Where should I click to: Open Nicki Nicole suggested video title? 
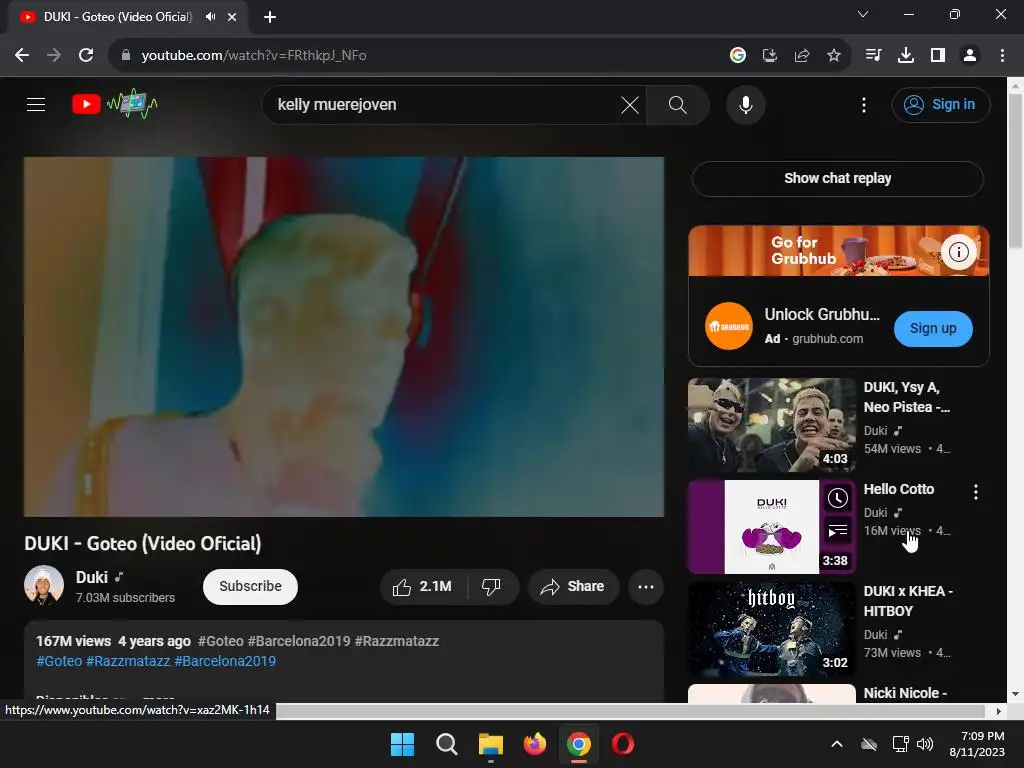tap(905, 693)
